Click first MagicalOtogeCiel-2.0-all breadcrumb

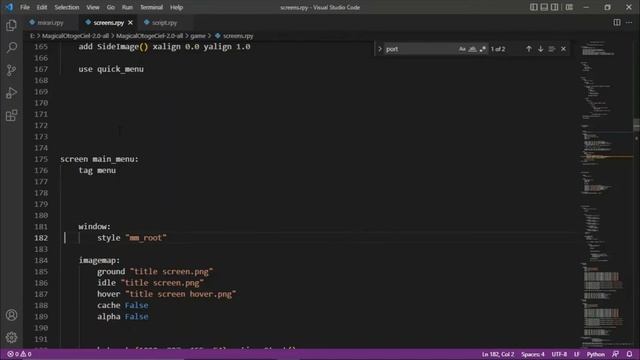[76, 36]
